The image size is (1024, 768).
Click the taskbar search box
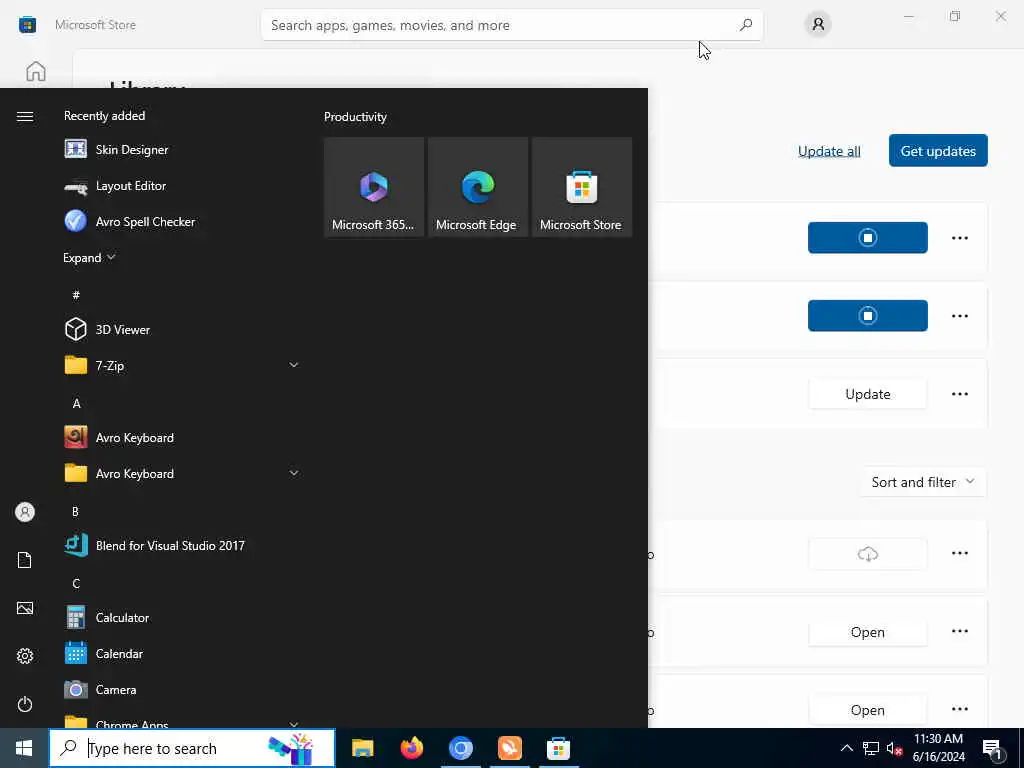(x=192, y=748)
